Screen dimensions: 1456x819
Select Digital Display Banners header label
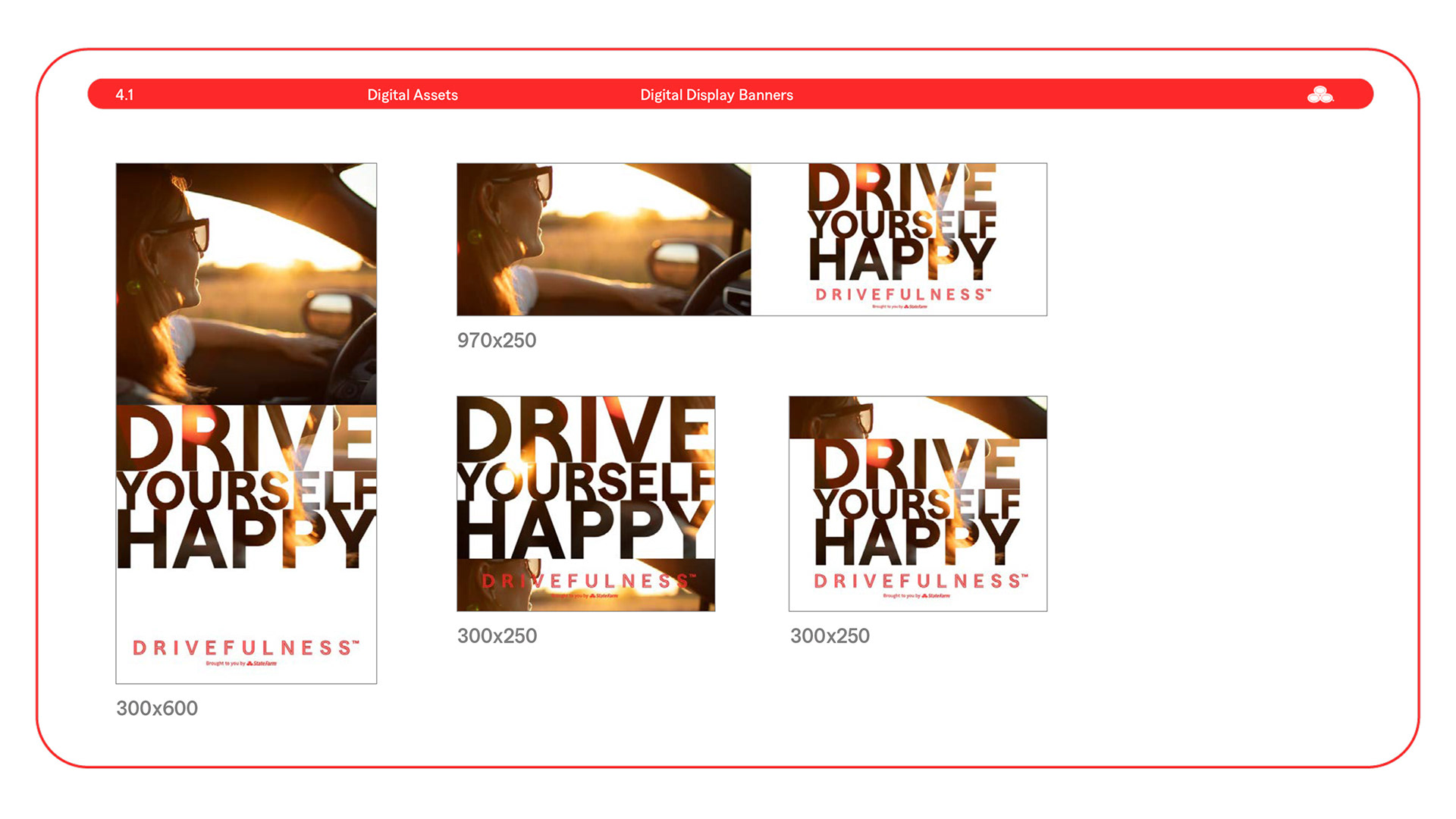[716, 95]
